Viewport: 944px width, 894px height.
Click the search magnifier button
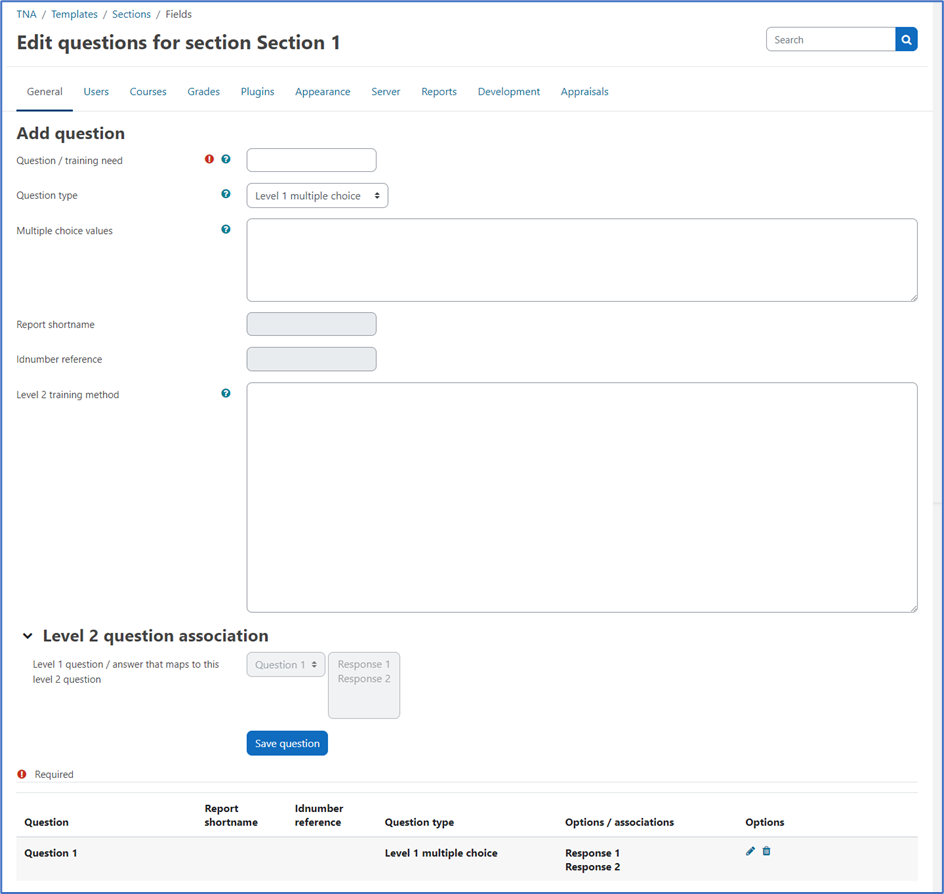tap(906, 40)
